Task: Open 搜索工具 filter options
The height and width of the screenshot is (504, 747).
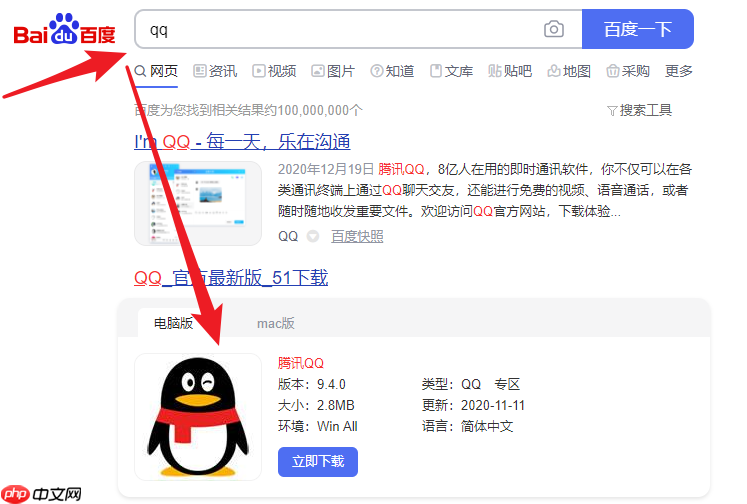Action: click(639, 111)
